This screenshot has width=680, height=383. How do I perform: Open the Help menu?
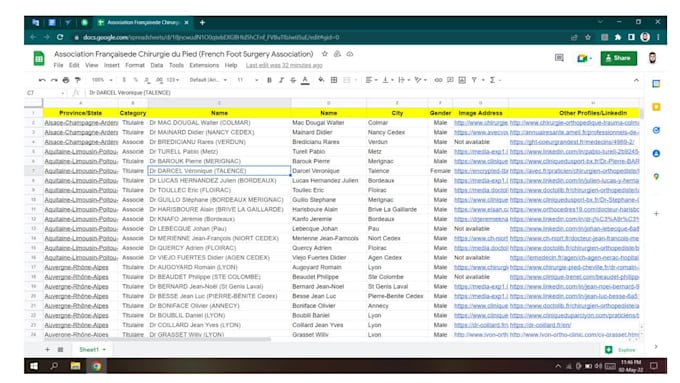231,65
